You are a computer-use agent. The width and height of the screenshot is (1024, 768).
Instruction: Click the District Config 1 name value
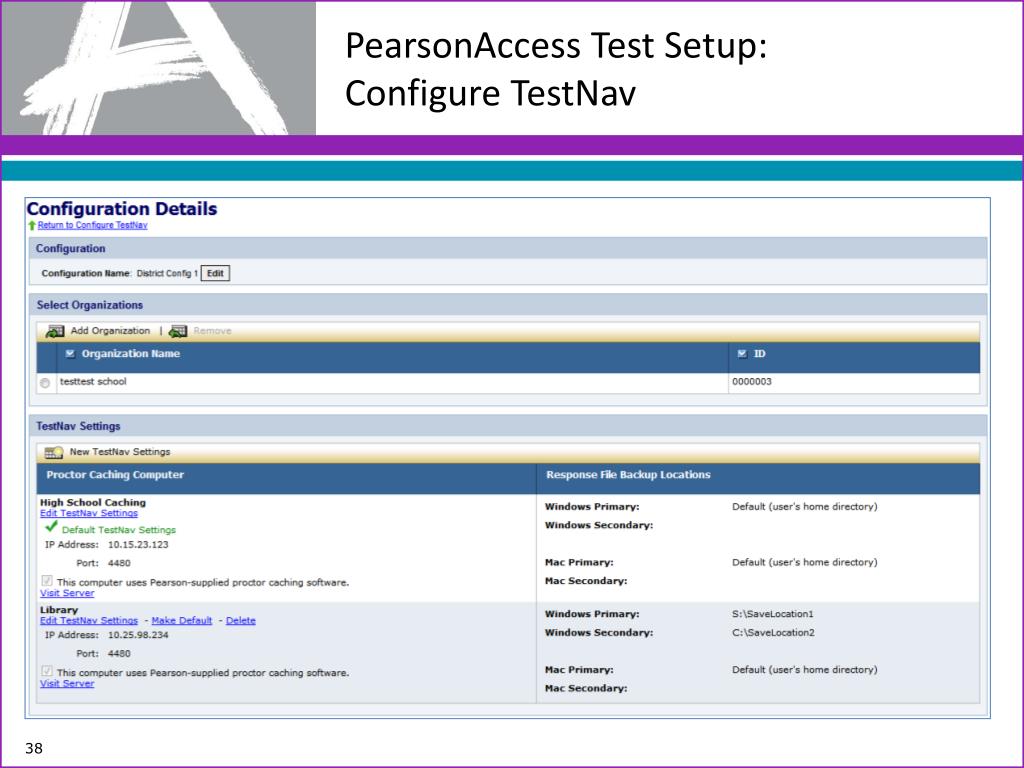(x=167, y=274)
